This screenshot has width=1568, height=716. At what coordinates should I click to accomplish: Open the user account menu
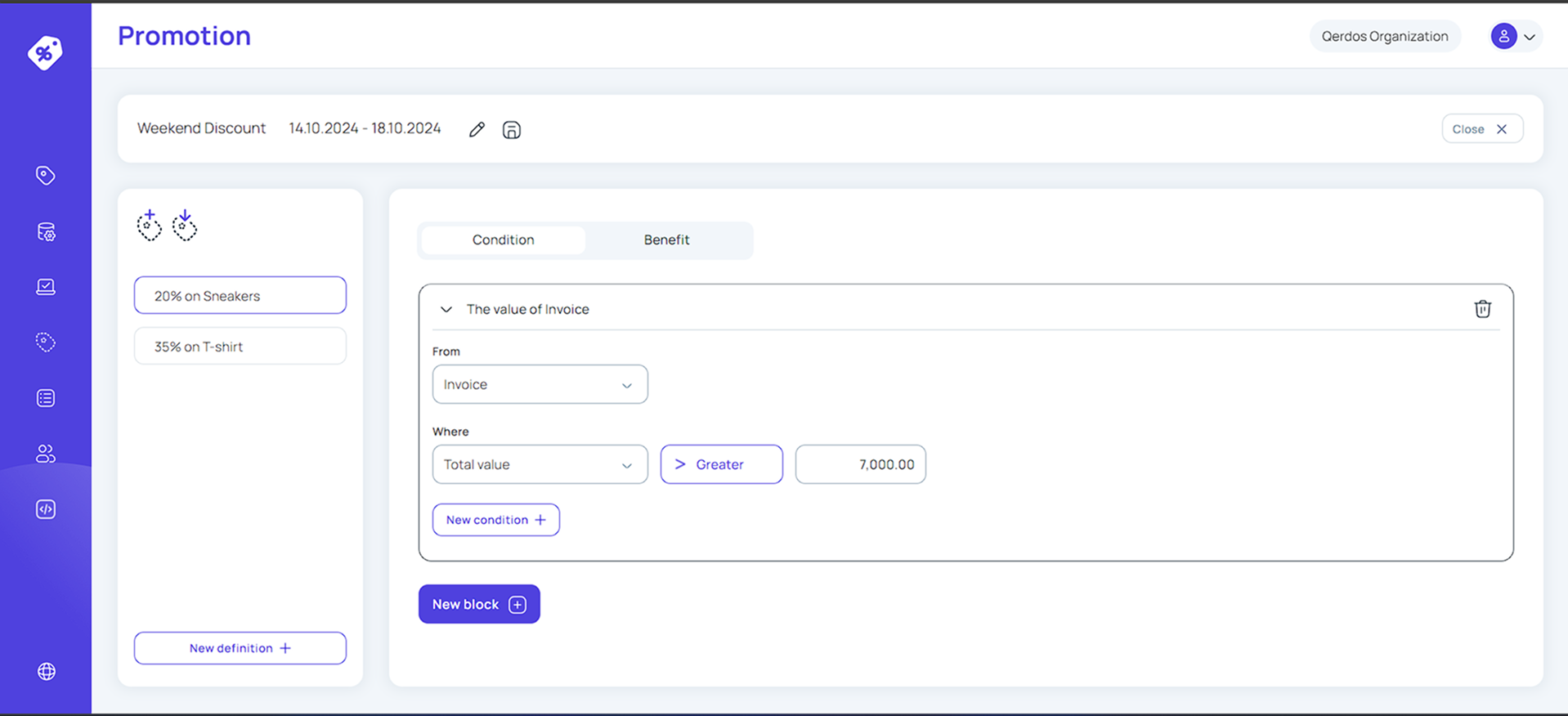click(x=1514, y=36)
